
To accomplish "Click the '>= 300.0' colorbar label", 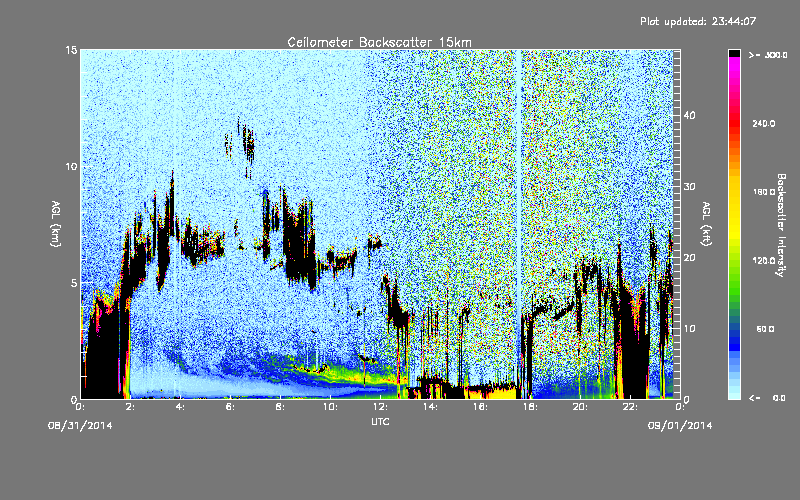I will [768, 55].
